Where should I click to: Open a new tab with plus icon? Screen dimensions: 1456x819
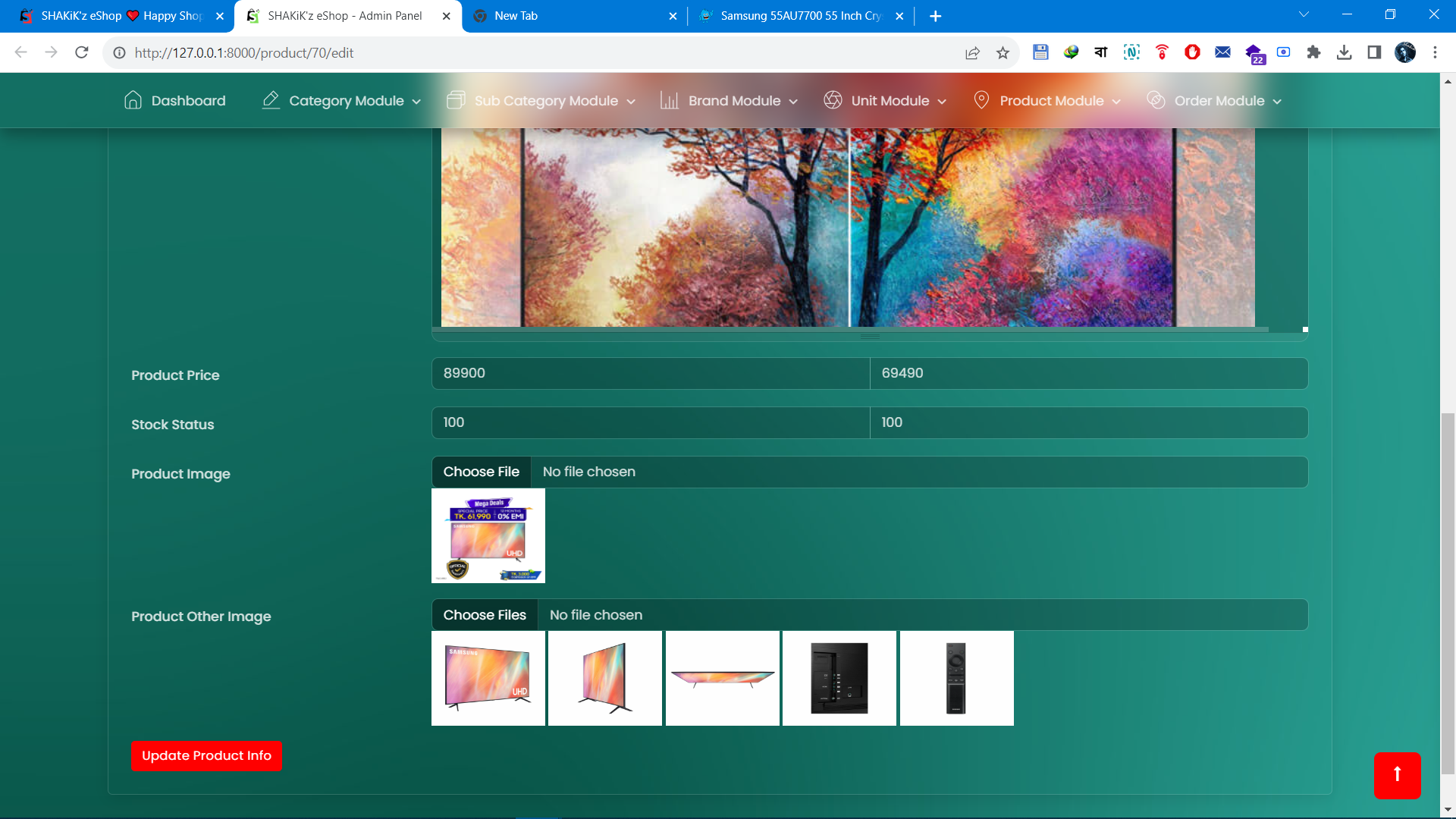[x=936, y=16]
